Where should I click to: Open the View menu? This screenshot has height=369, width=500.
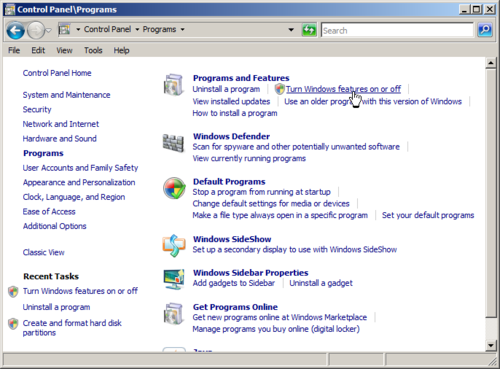pyautogui.click(x=64, y=50)
